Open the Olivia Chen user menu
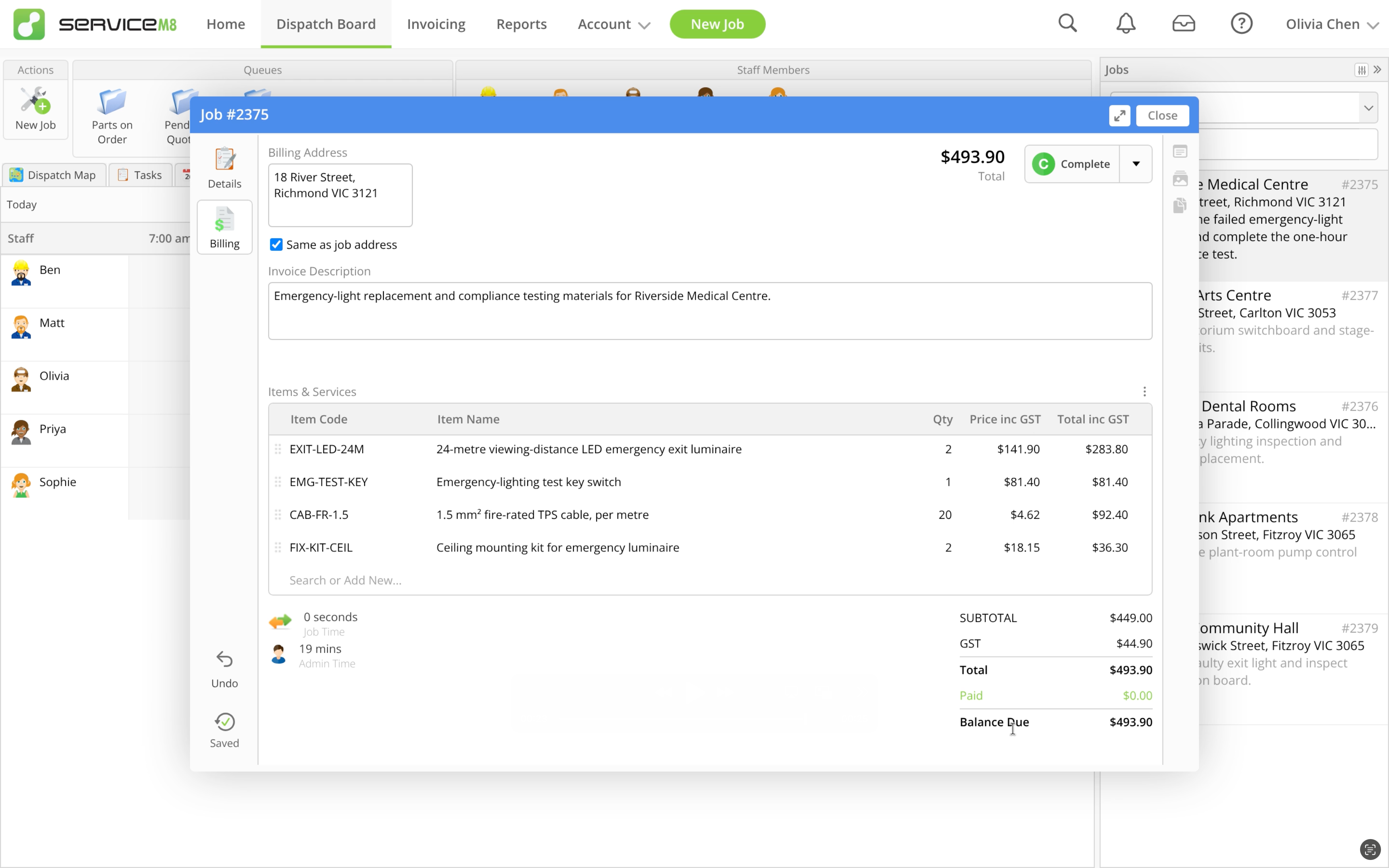1389x868 pixels. [1332, 24]
